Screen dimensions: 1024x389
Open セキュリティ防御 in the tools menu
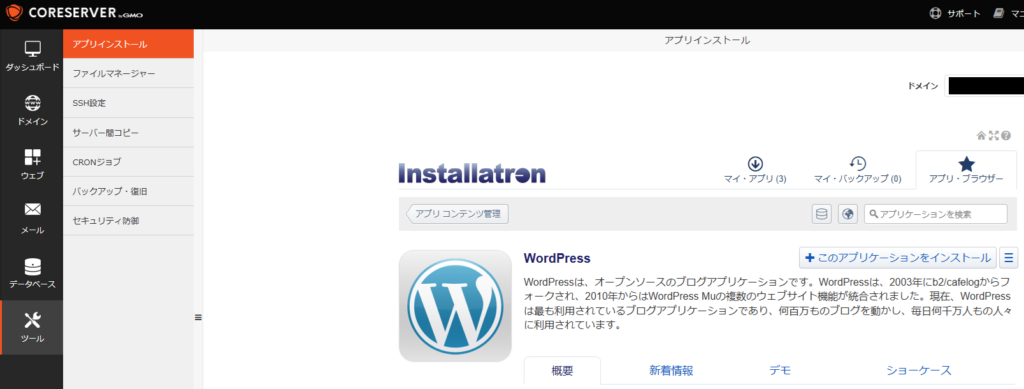pos(128,221)
